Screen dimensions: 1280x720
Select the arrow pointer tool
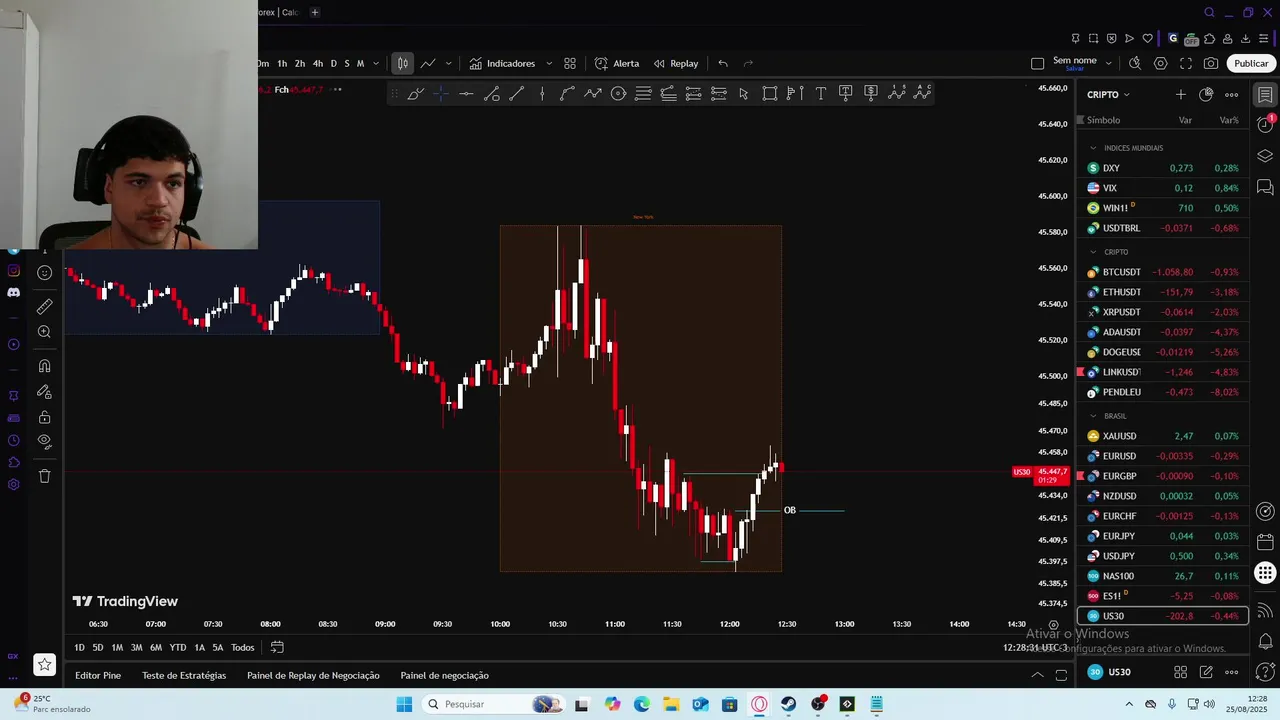click(x=744, y=93)
